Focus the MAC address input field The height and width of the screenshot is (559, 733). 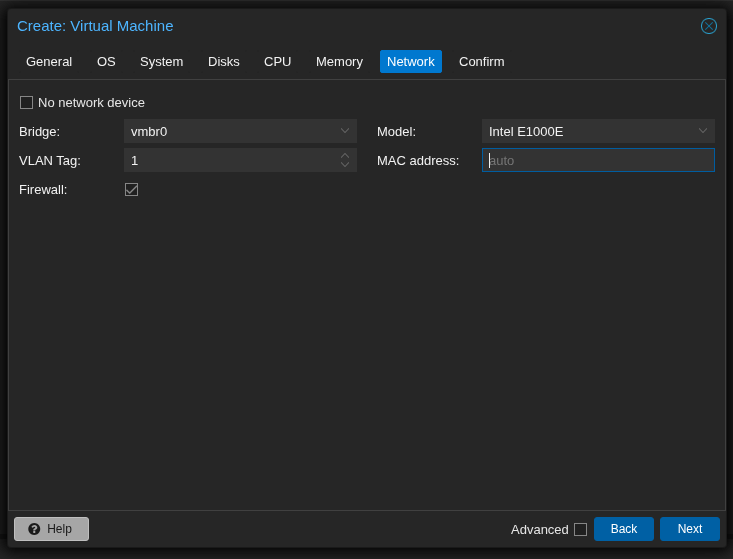(x=598, y=160)
